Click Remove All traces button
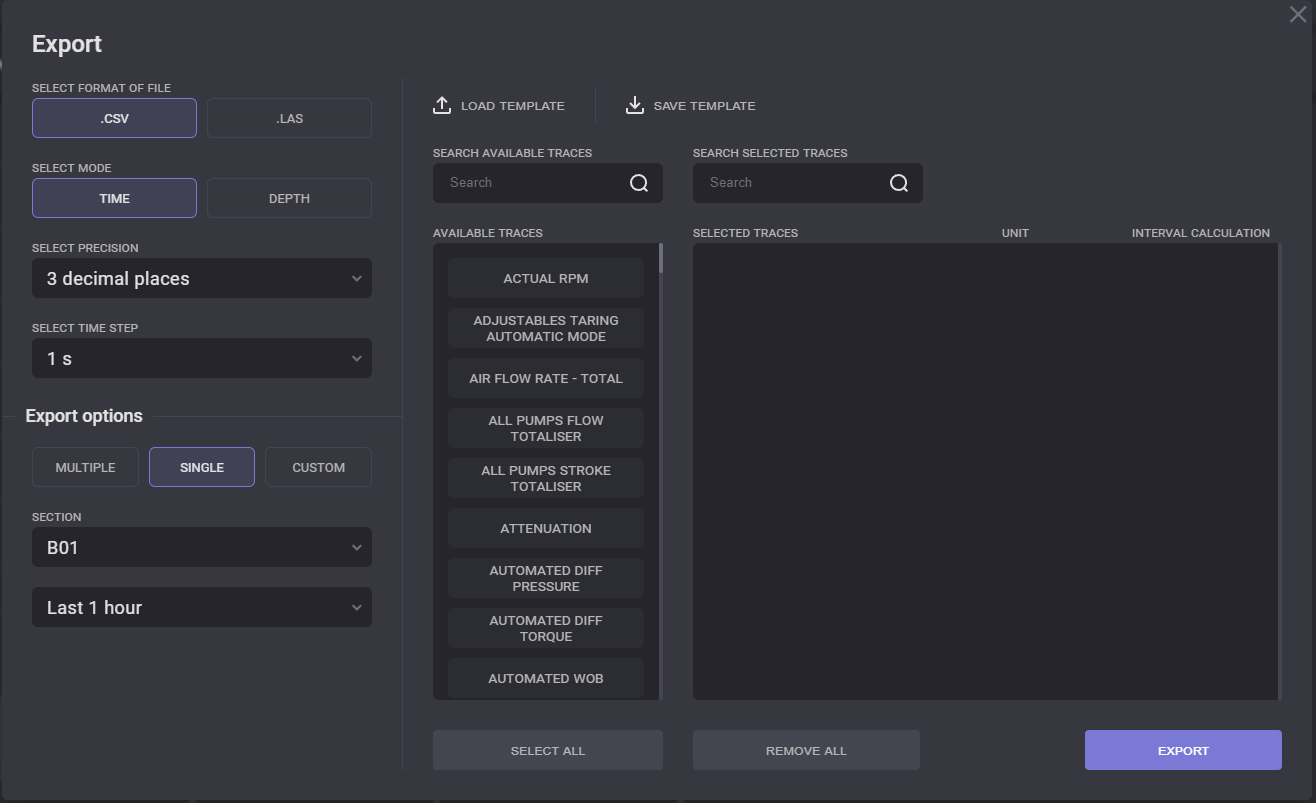 (806, 750)
